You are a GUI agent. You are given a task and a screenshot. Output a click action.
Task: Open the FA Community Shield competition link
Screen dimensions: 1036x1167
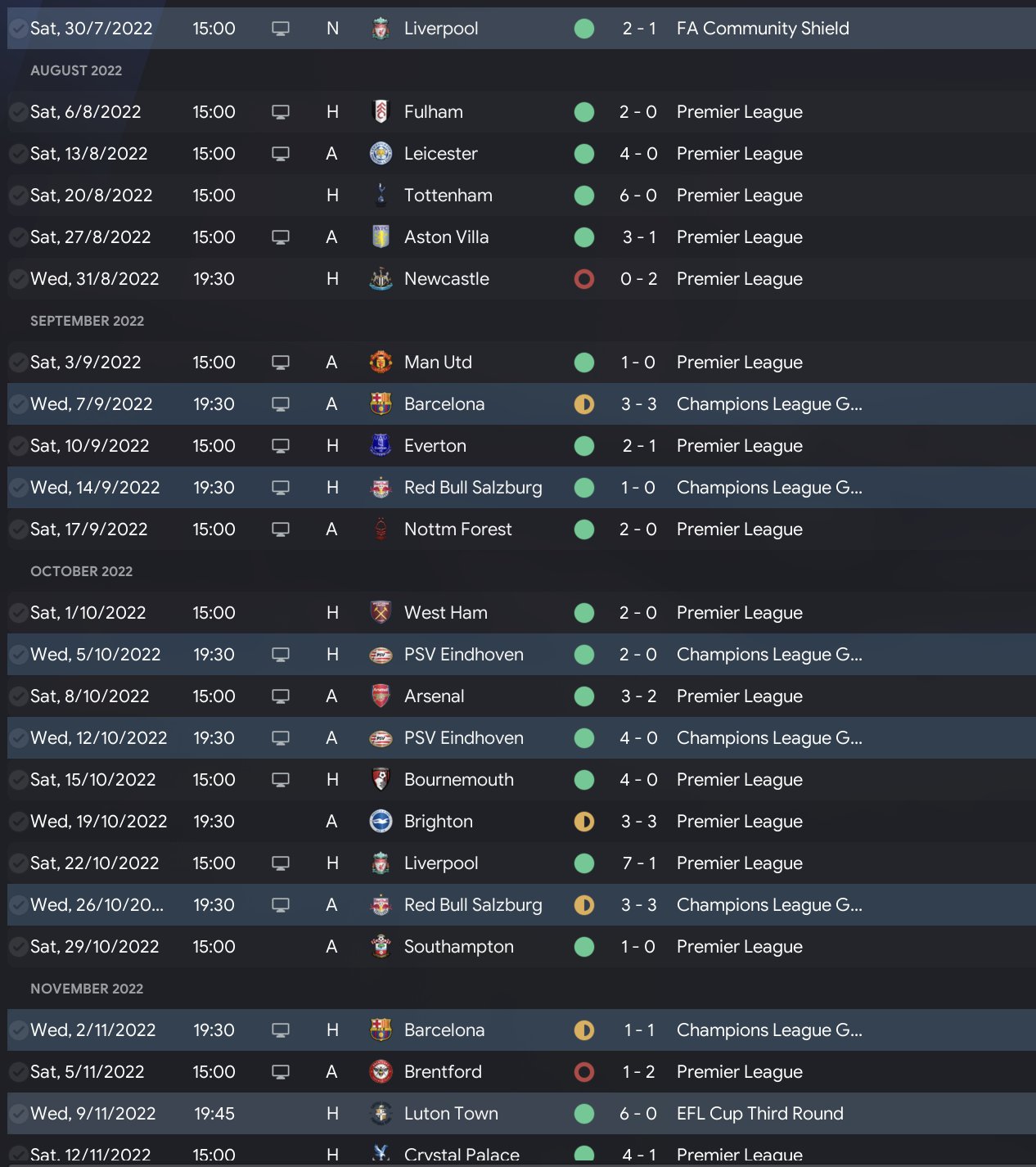coord(762,29)
